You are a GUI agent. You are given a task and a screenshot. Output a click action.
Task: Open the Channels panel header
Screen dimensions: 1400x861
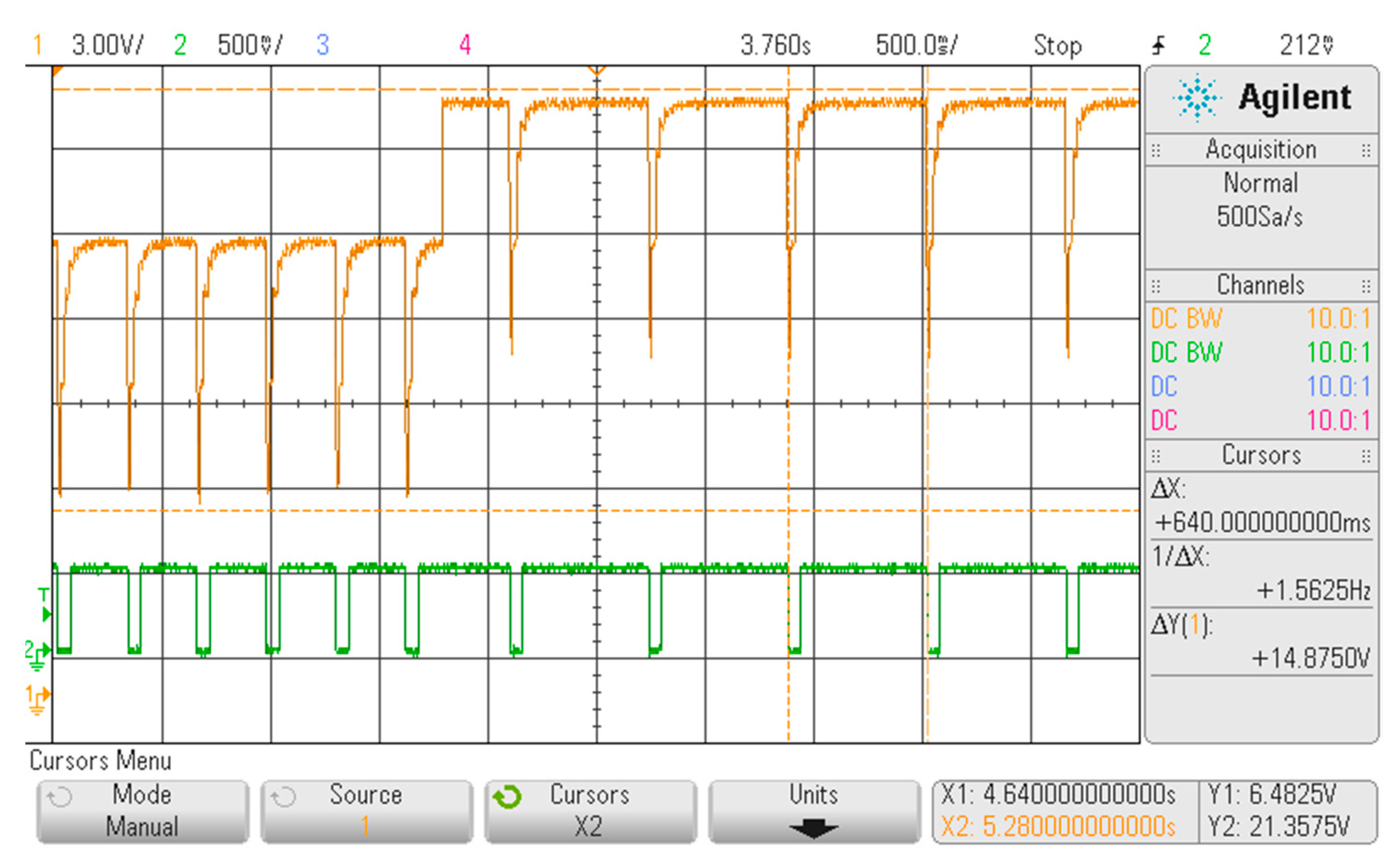click(1261, 285)
